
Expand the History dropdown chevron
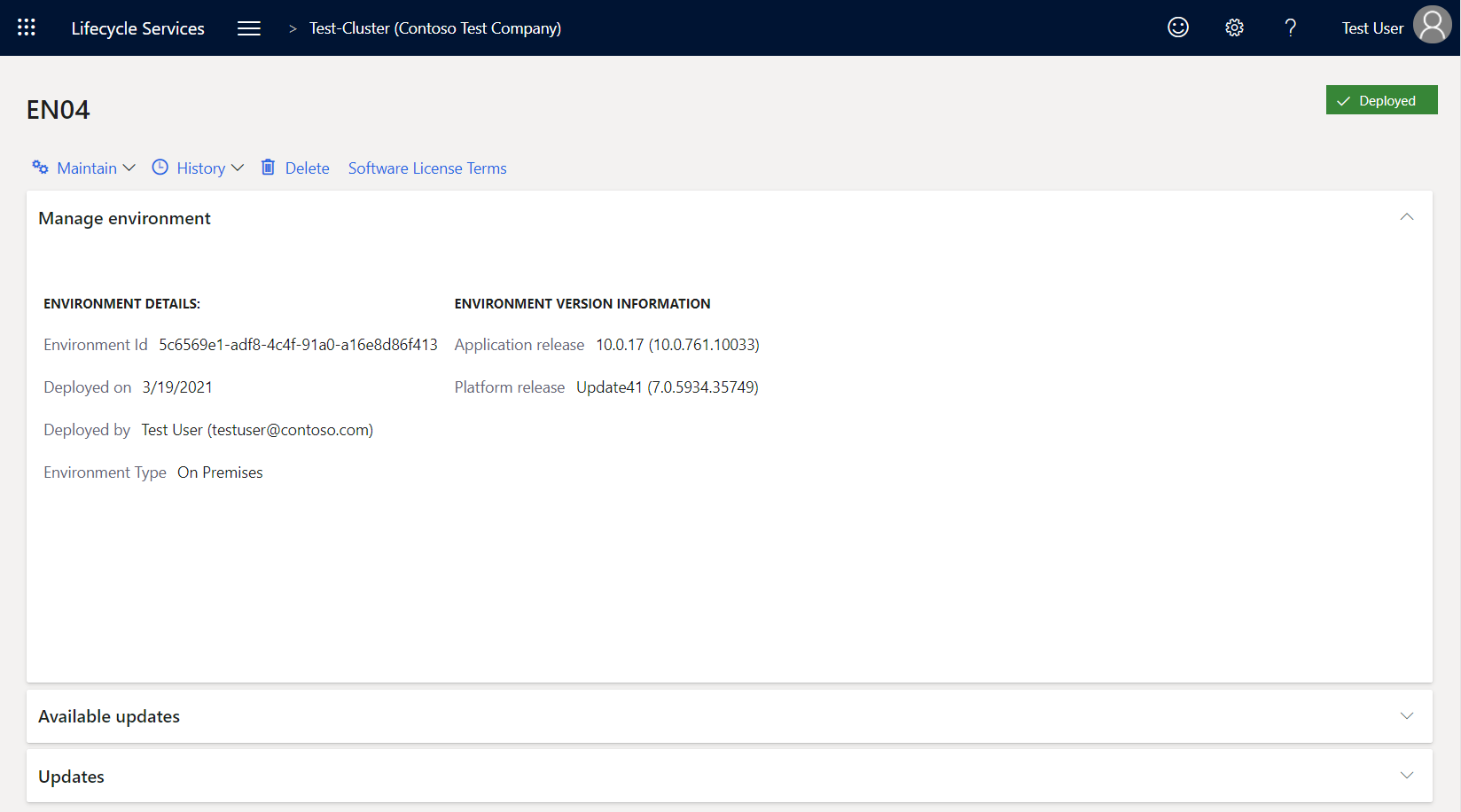(x=237, y=168)
